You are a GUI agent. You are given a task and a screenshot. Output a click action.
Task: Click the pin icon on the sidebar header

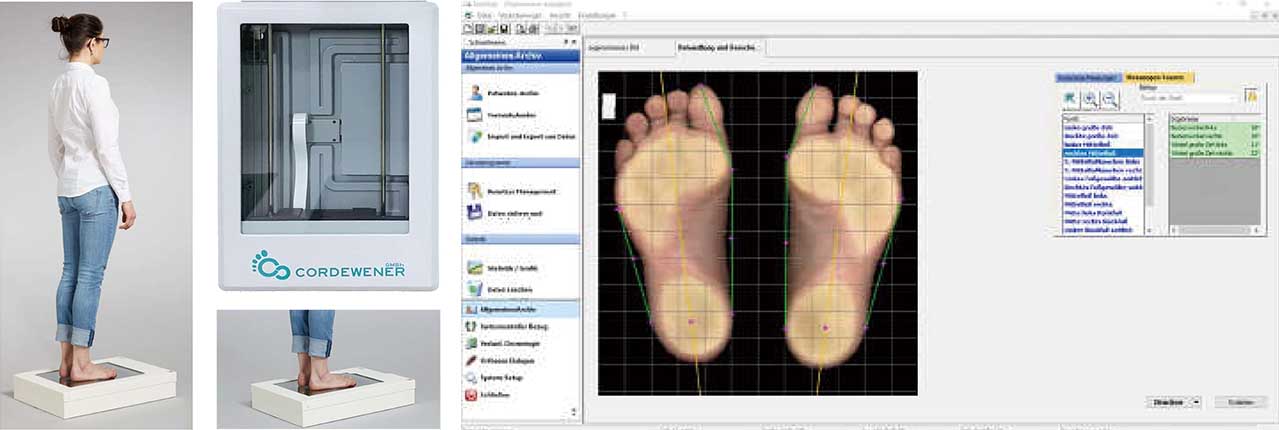click(565, 43)
